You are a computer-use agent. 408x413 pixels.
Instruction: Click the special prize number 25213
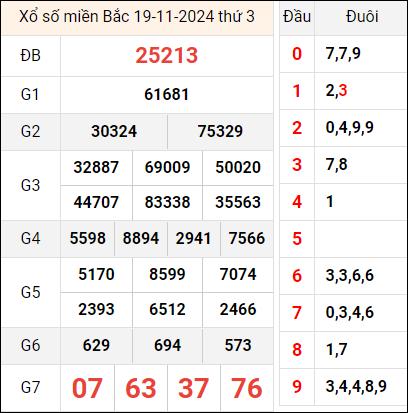click(167, 55)
